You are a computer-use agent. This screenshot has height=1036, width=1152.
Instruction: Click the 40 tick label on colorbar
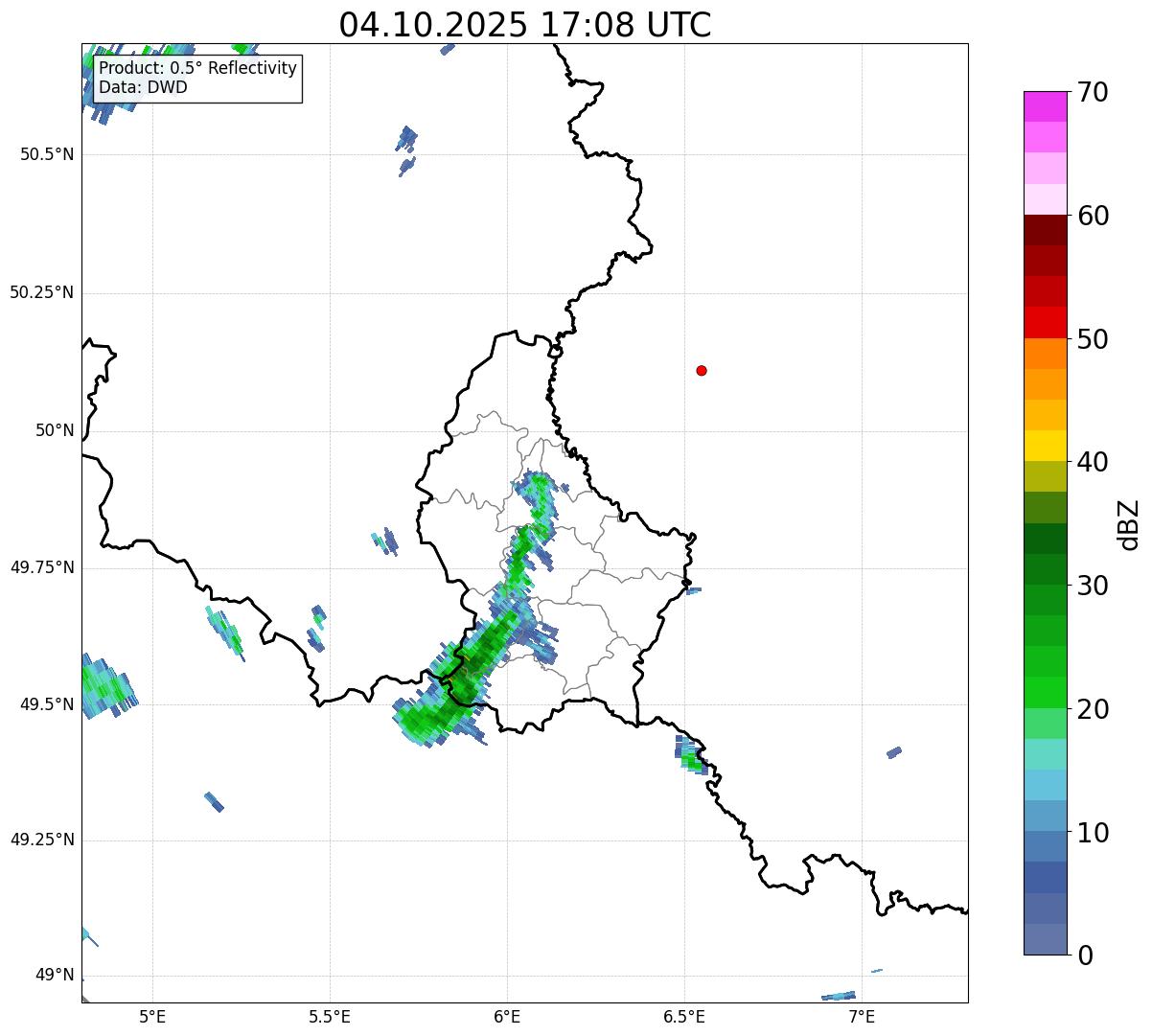click(x=1093, y=463)
